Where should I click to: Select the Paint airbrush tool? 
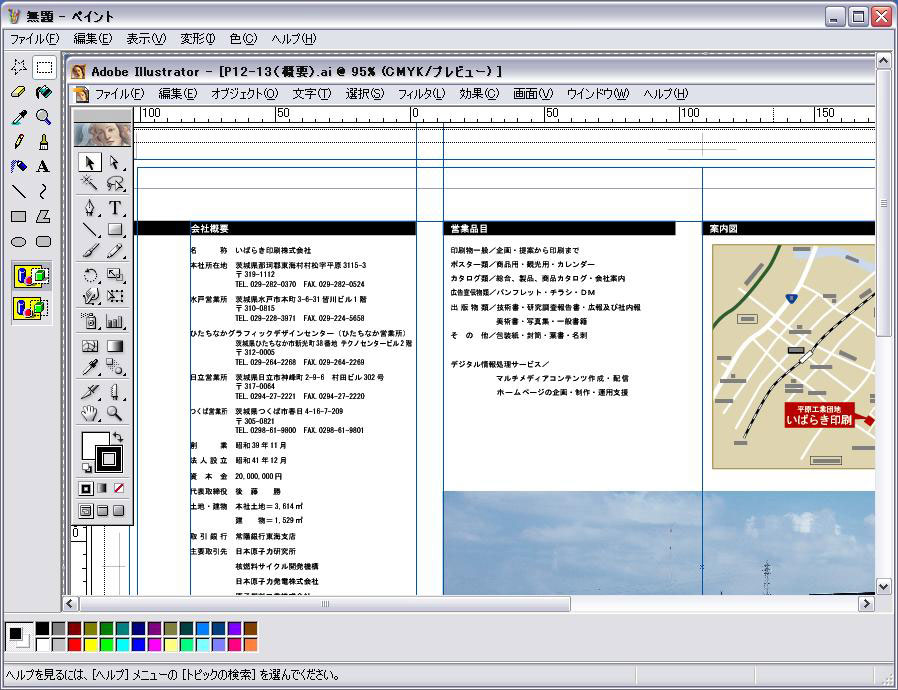click(18, 167)
